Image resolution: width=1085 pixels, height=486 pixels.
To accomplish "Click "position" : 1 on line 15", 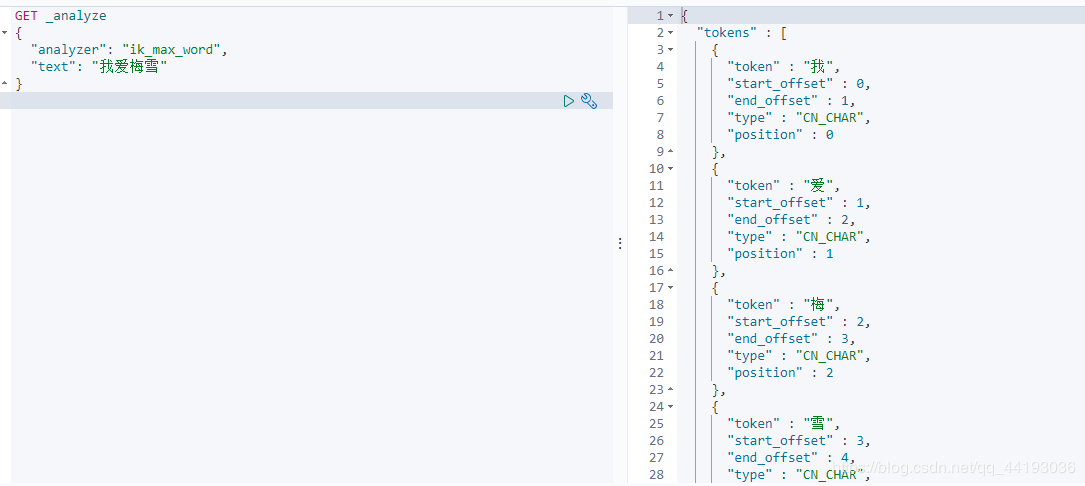I will (780, 253).
